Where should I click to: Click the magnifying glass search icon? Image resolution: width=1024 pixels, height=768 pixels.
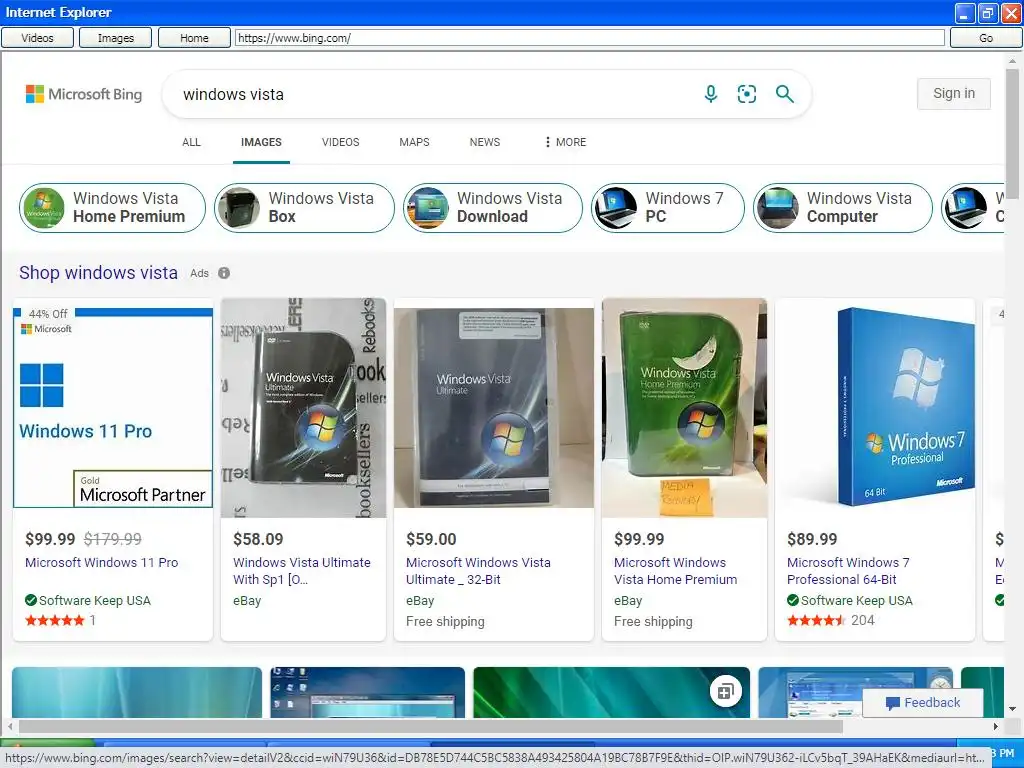[784, 94]
